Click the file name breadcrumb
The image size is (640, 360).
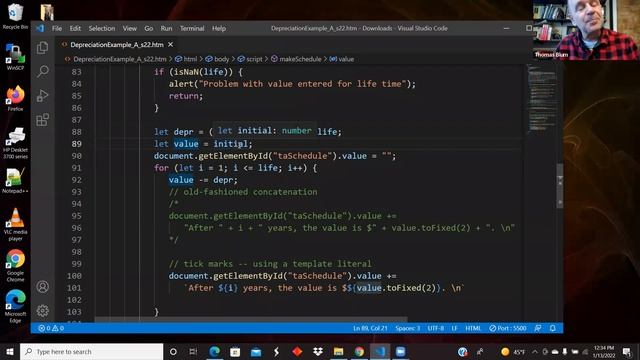pyautogui.click(x=116, y=59)
